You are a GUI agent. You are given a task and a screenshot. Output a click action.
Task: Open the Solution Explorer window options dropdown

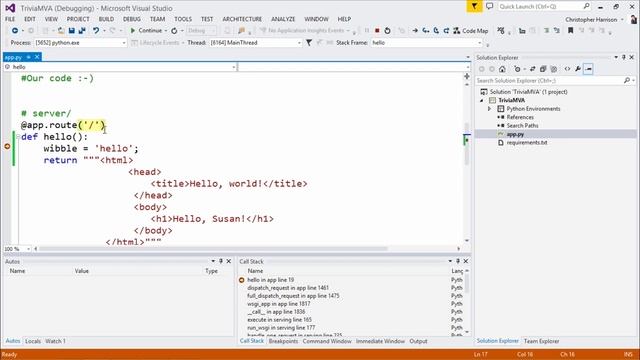(x=616, y=58)
